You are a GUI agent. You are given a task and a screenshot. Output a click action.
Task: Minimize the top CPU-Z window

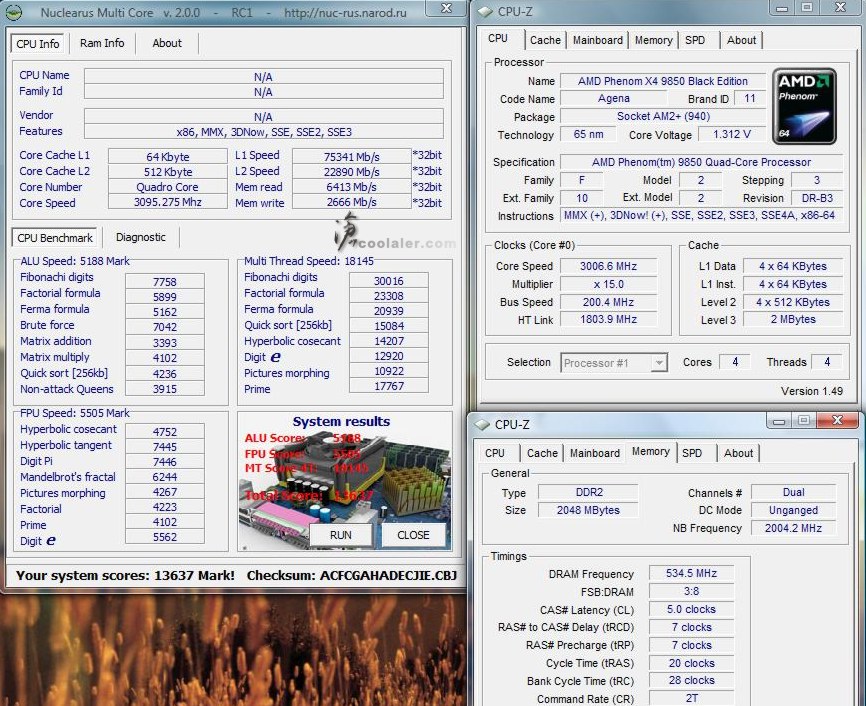(x=782, y=8)
